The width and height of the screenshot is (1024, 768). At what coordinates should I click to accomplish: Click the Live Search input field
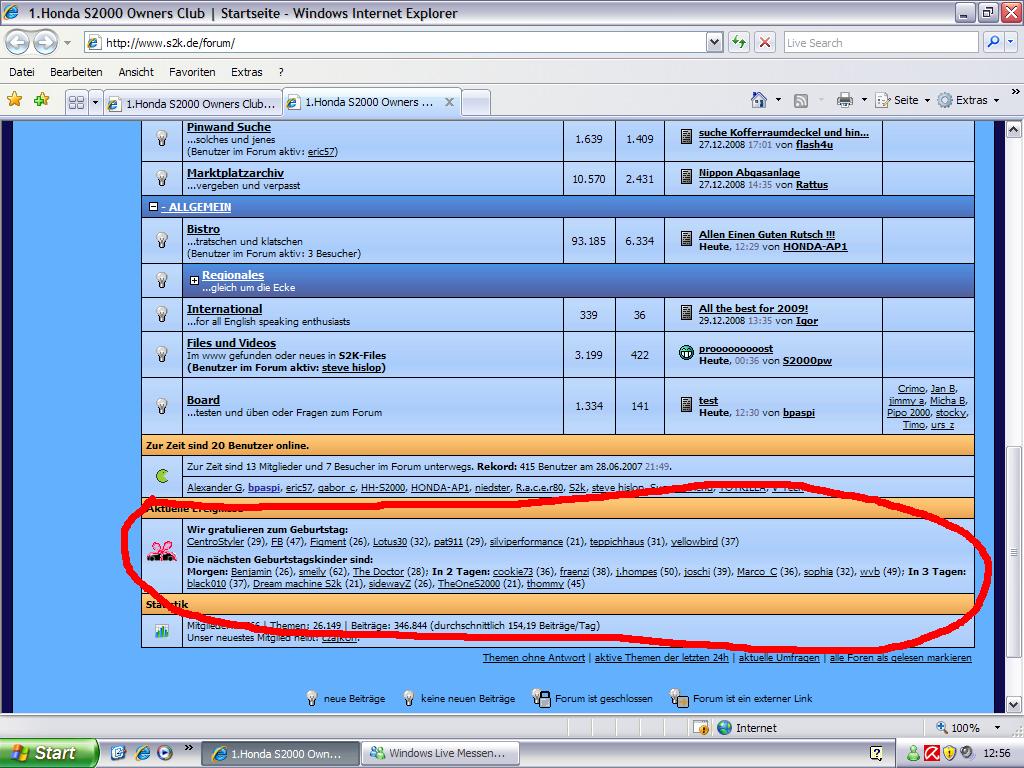coord(878,43)
